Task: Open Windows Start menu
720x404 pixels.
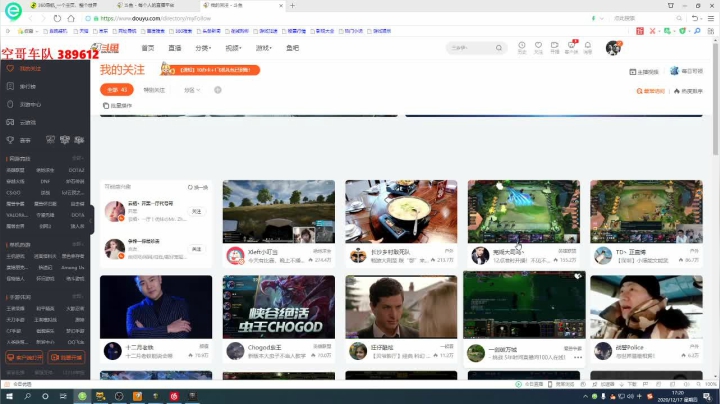Action: pos(9,396)
